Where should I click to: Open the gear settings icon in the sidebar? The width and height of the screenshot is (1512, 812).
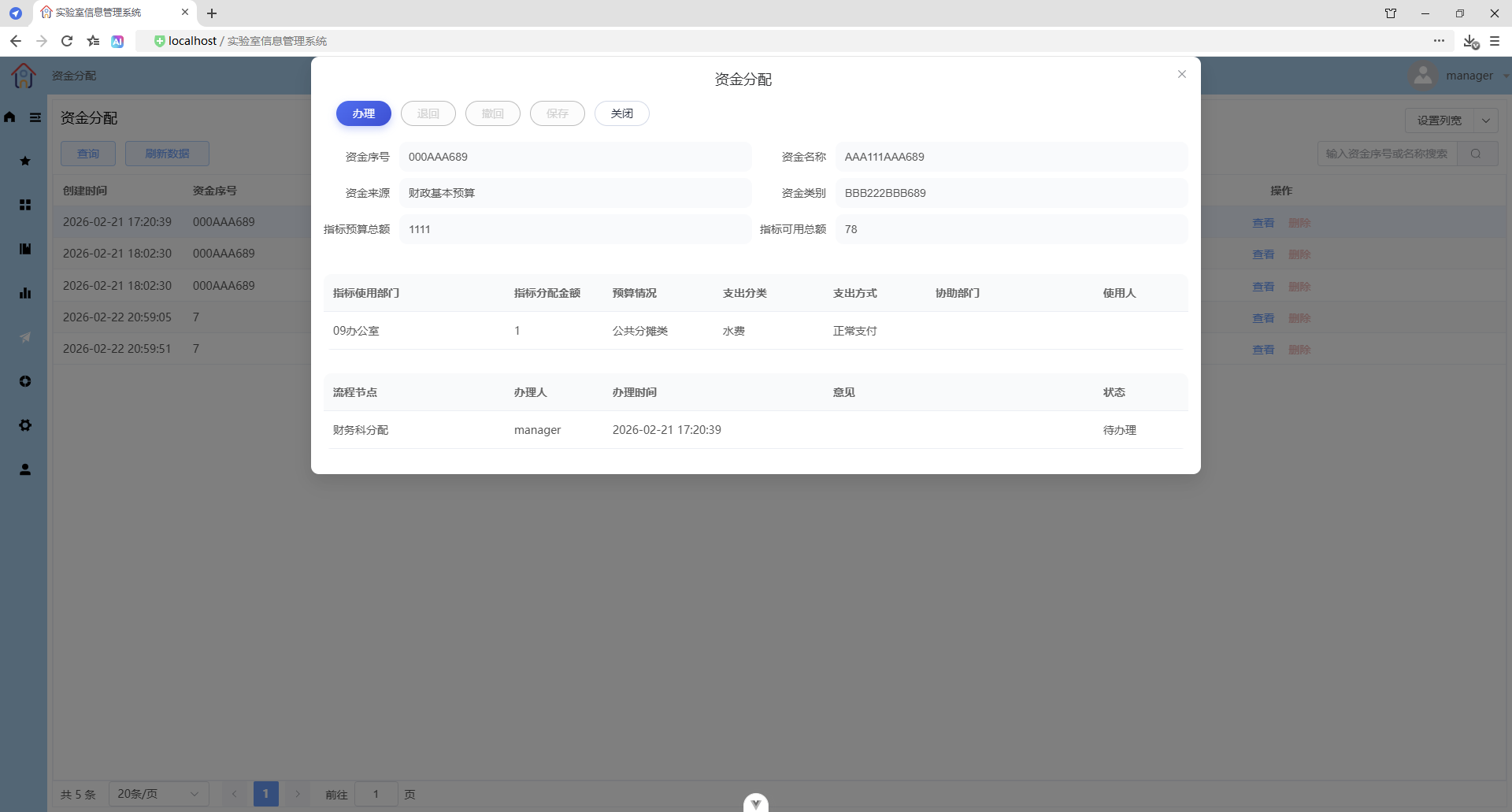pyautogui.click(x=25, y=425)
